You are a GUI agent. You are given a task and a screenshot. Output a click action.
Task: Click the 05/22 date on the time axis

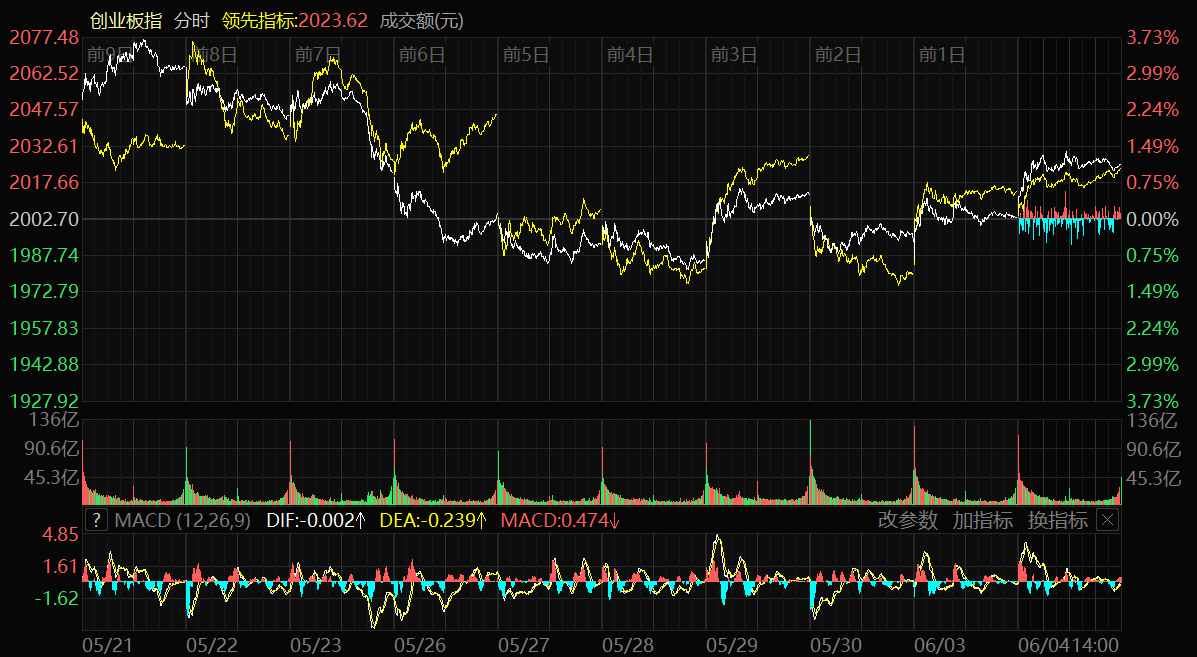coord(211,646)
